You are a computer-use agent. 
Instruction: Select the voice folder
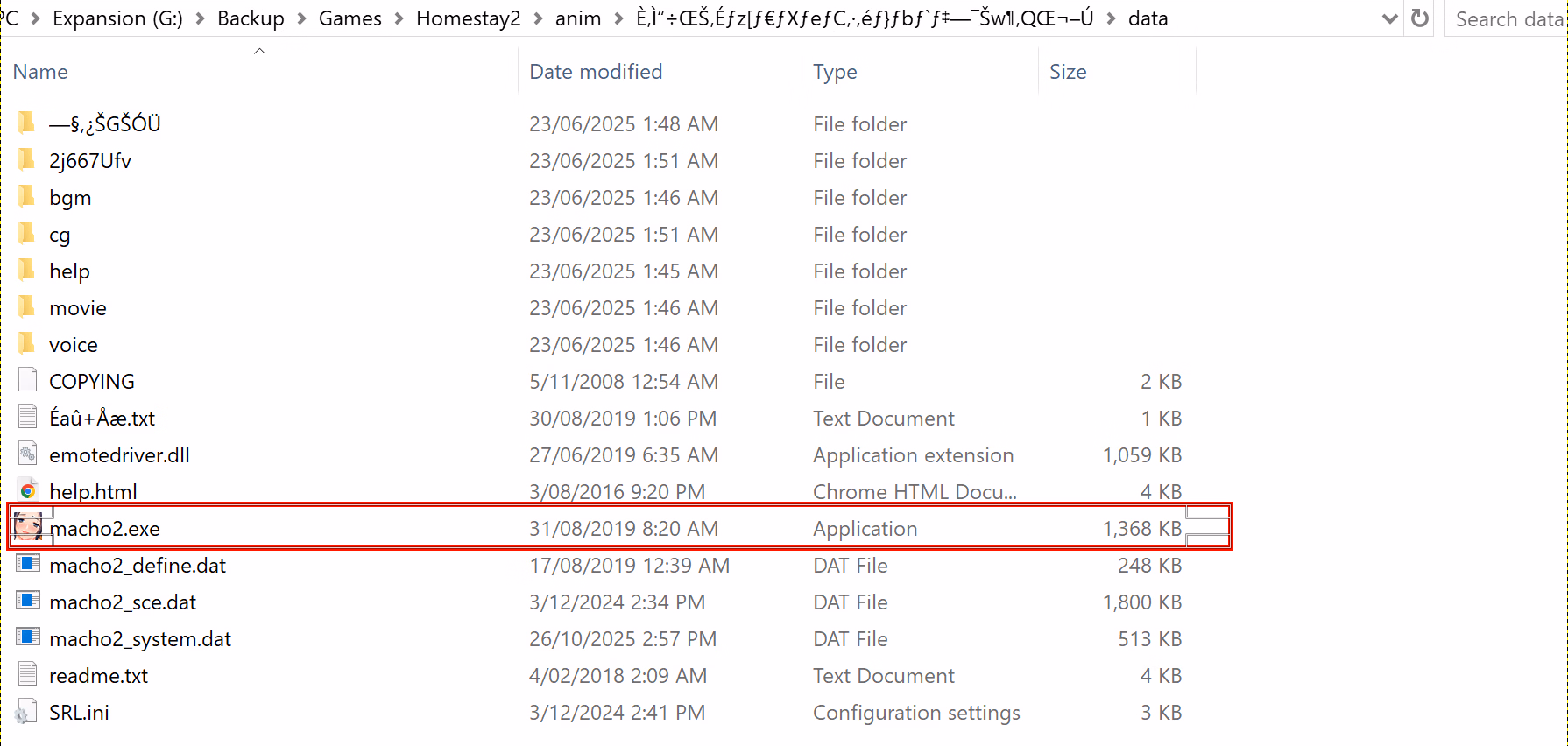74,345
